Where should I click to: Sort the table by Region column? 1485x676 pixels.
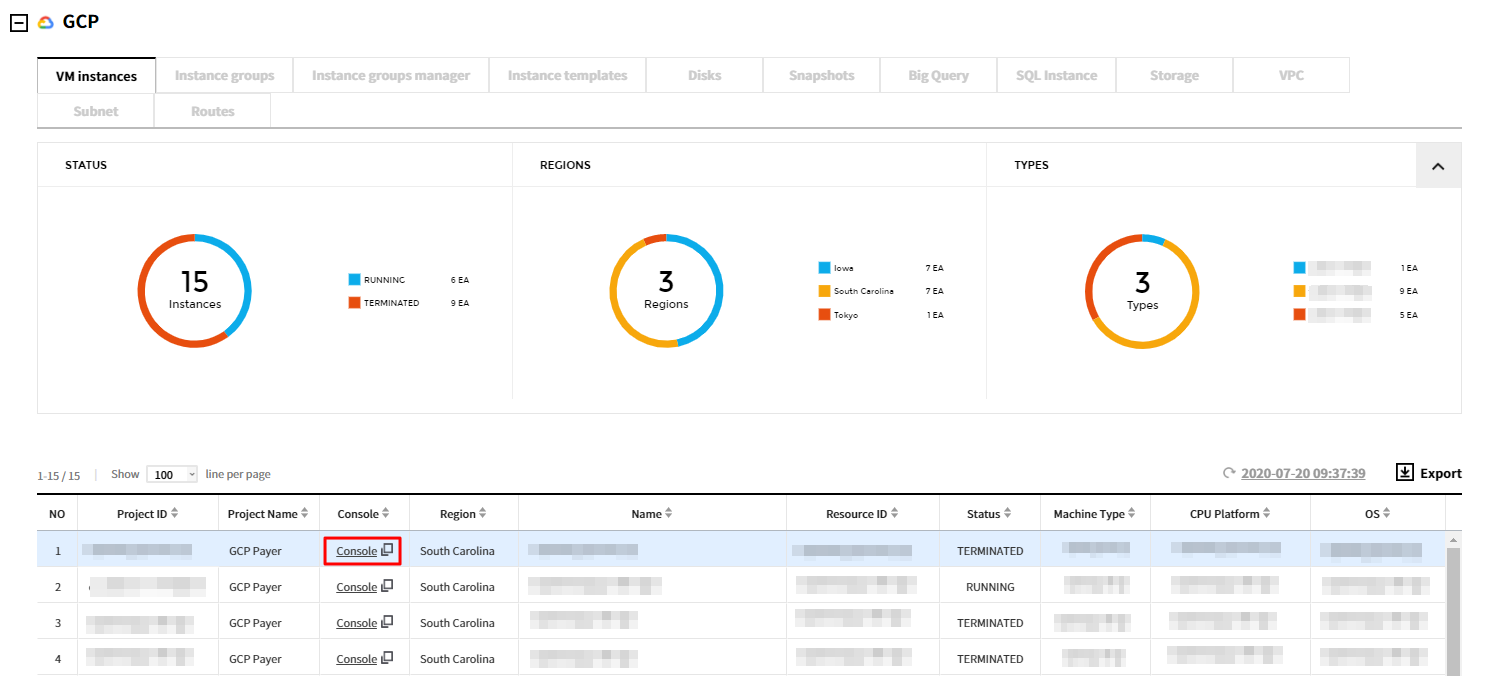coord(483,514)
